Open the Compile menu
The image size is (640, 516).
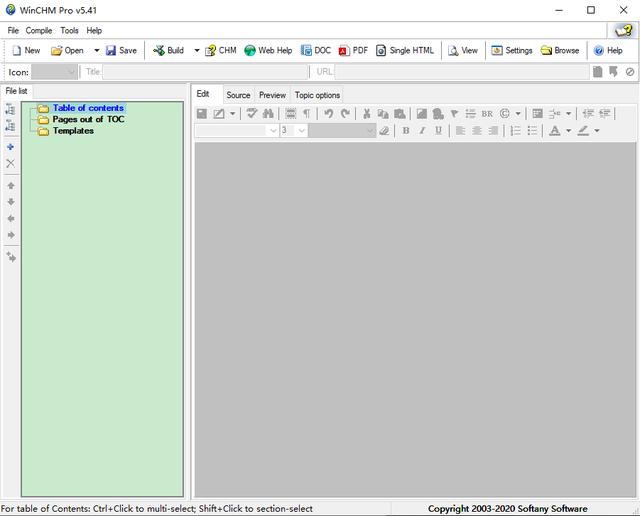(39, 31)
